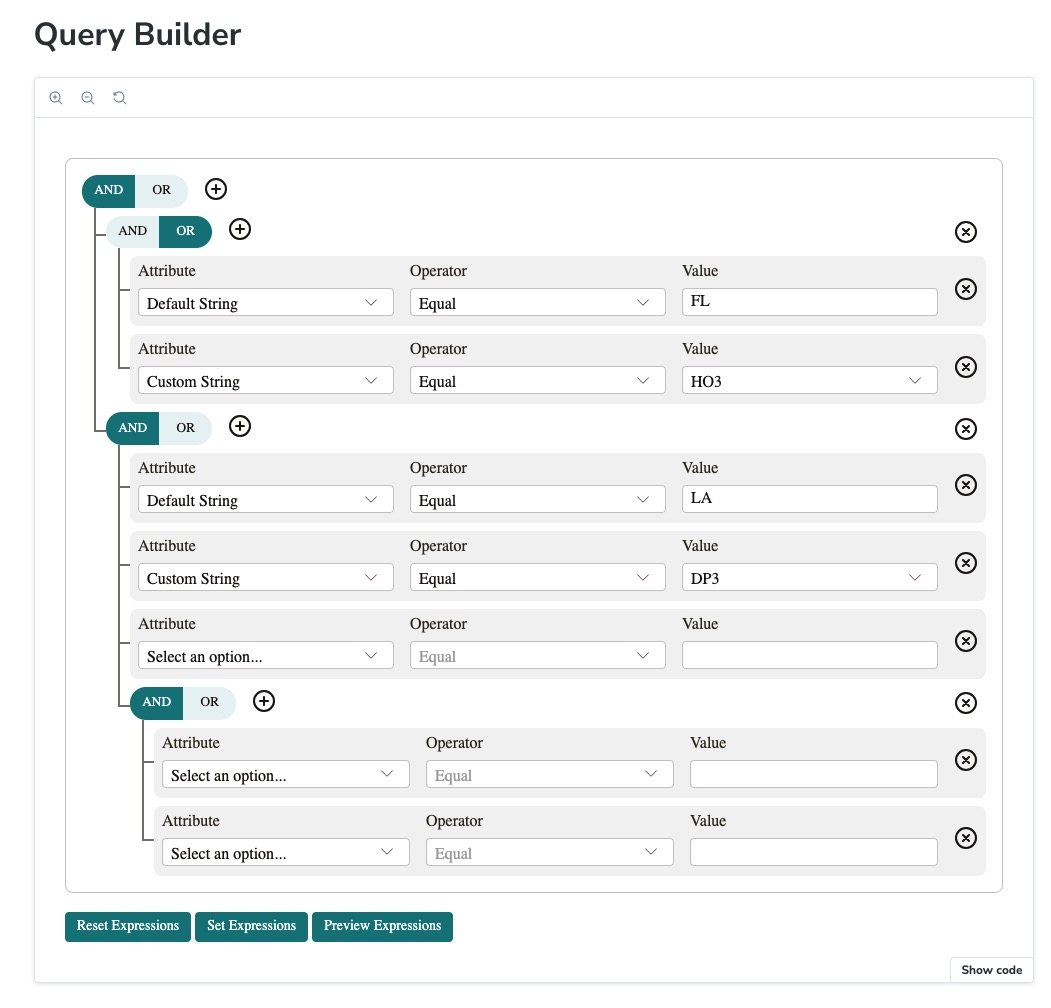Open the HO3 value dropdown
The width and height of the screenshot is (1051, 1008).
(x=810, y=380)
